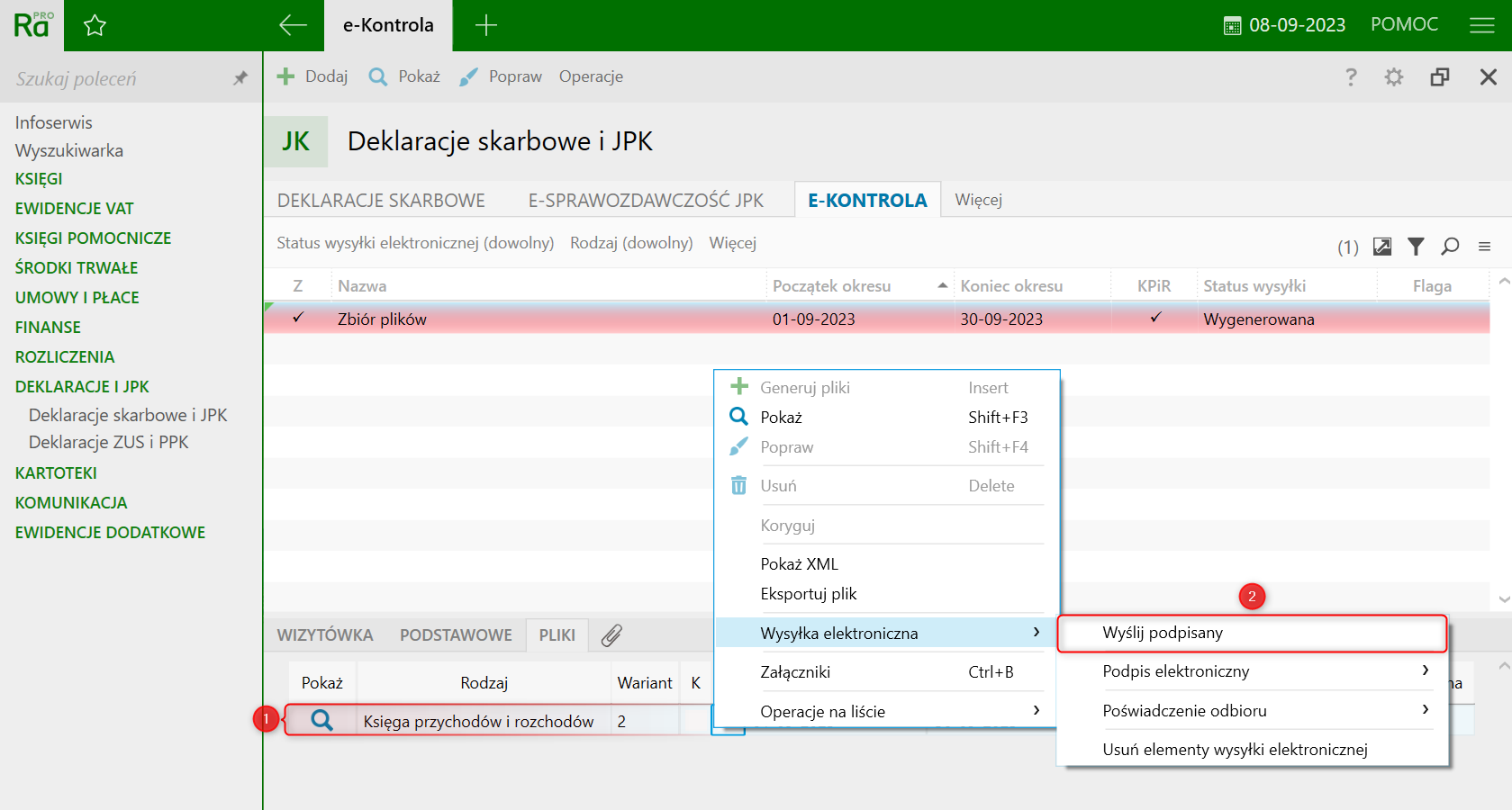This screenshot has width=1512, height=810.
Task: Open a new tab with plus icon
Action: (x=485, y=25)
